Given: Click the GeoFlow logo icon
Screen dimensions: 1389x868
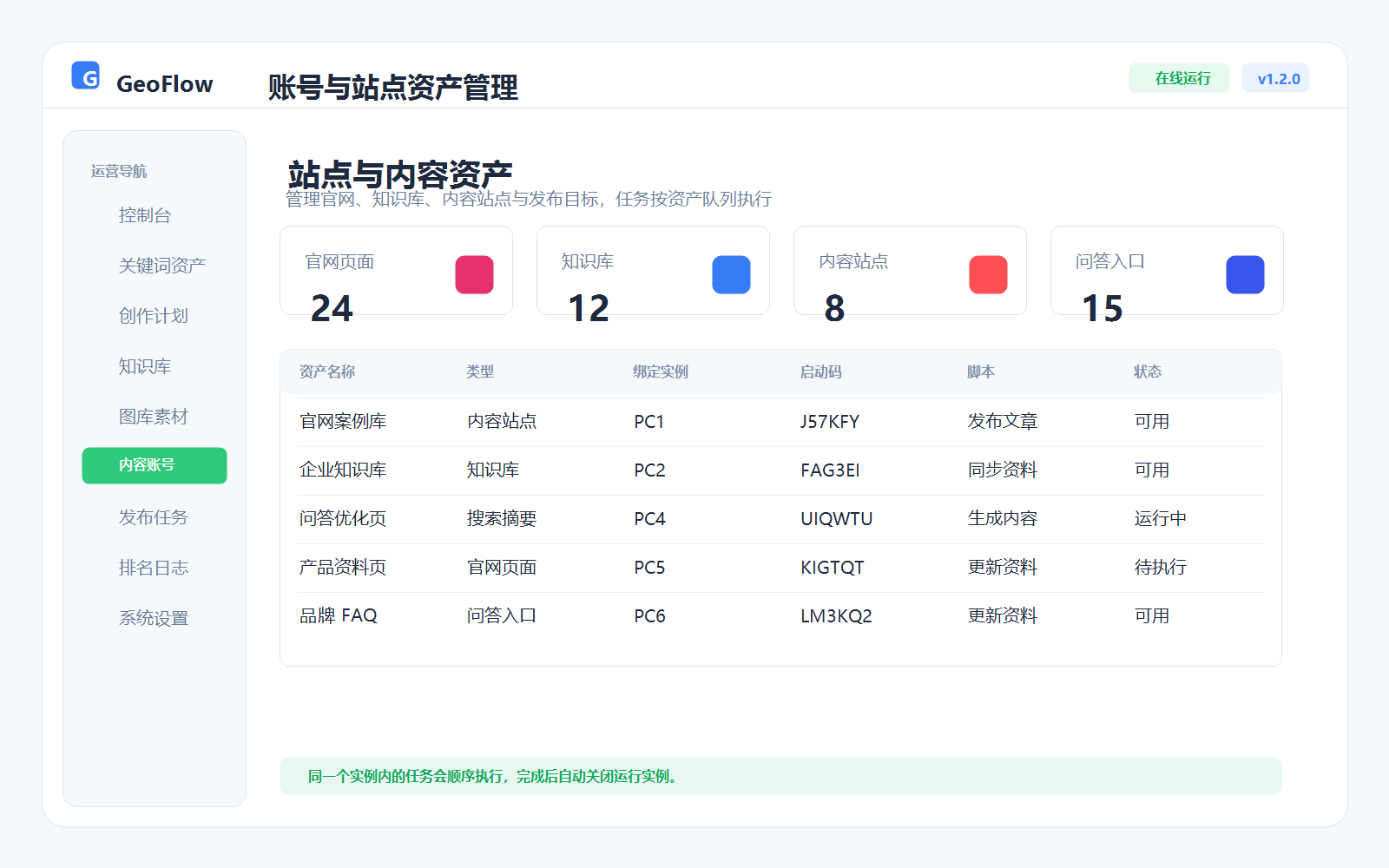Looking at the screenshot, I should pyautogui.click(x=85, y=76).
